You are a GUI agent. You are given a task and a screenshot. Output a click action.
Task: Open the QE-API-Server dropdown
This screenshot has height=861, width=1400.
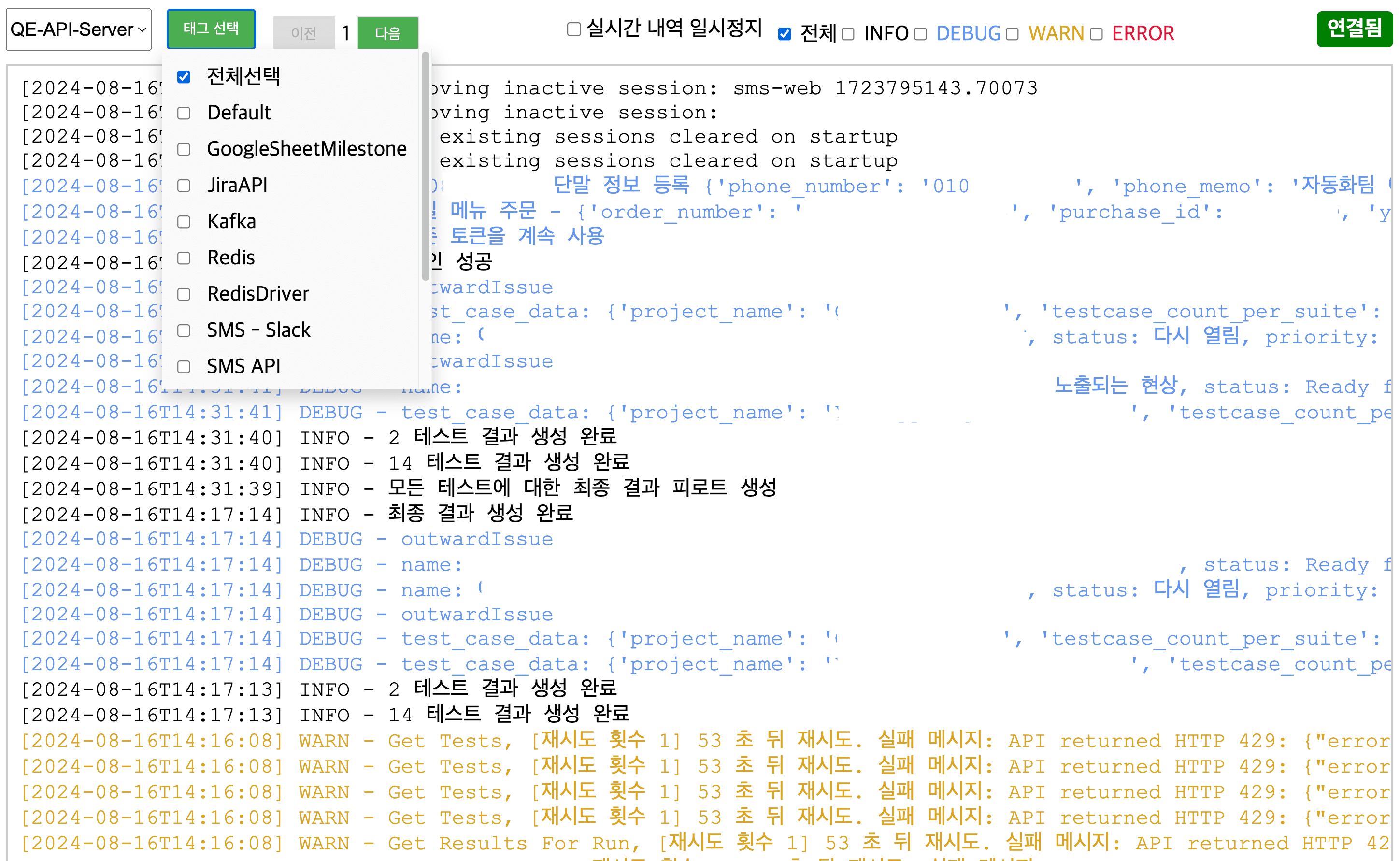coord(79,29)
